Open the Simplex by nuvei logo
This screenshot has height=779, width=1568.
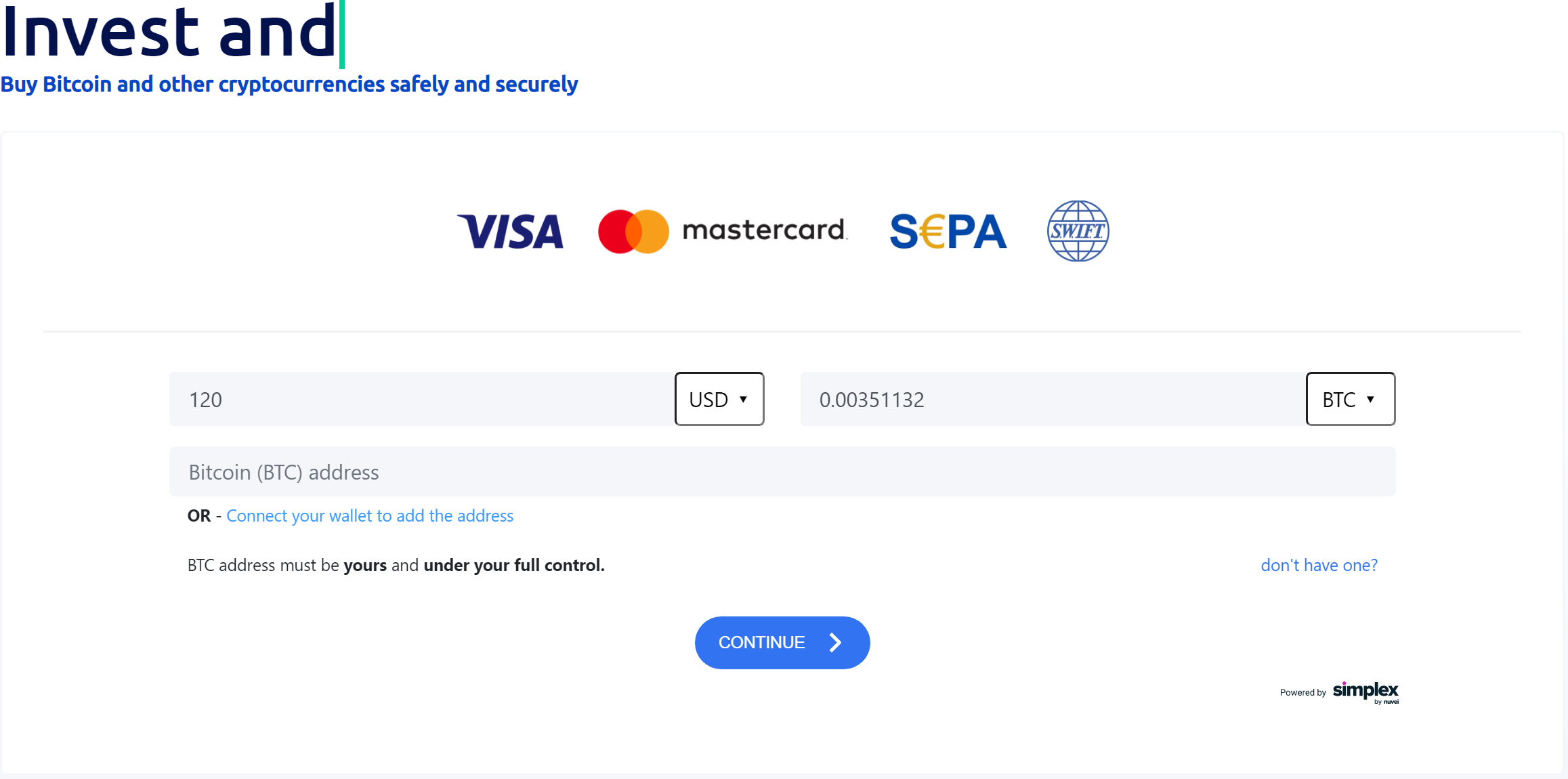[x=1365, y=692]
